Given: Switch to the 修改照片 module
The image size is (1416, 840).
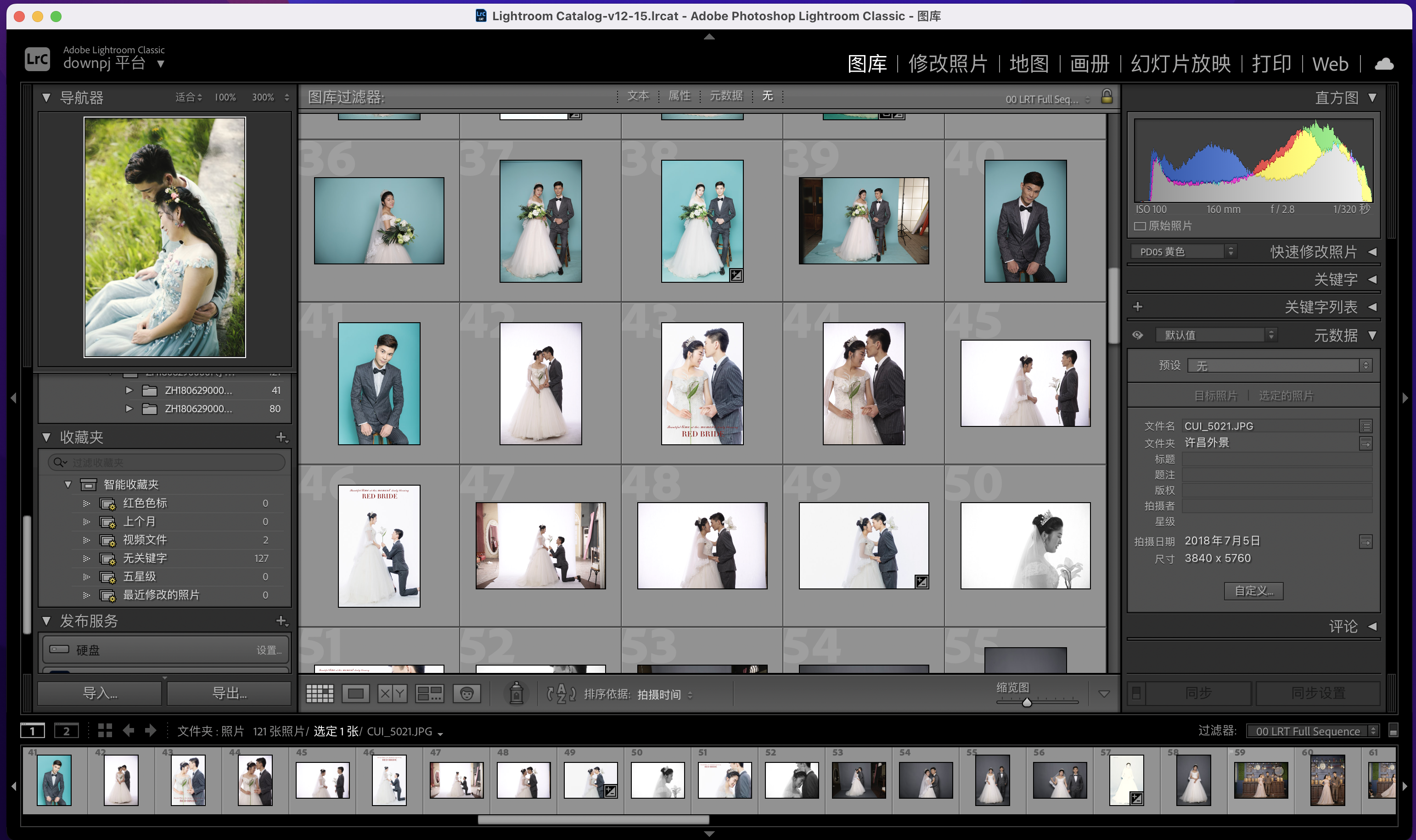Looking at the screenshot, I should click(947, 64).
